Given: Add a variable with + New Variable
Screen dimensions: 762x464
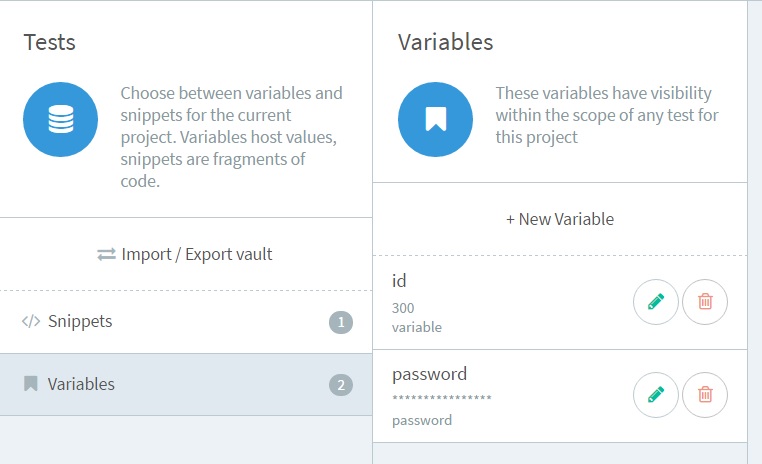Looking at the screenshot, I should pyautogui.click(x=560, y=219).
